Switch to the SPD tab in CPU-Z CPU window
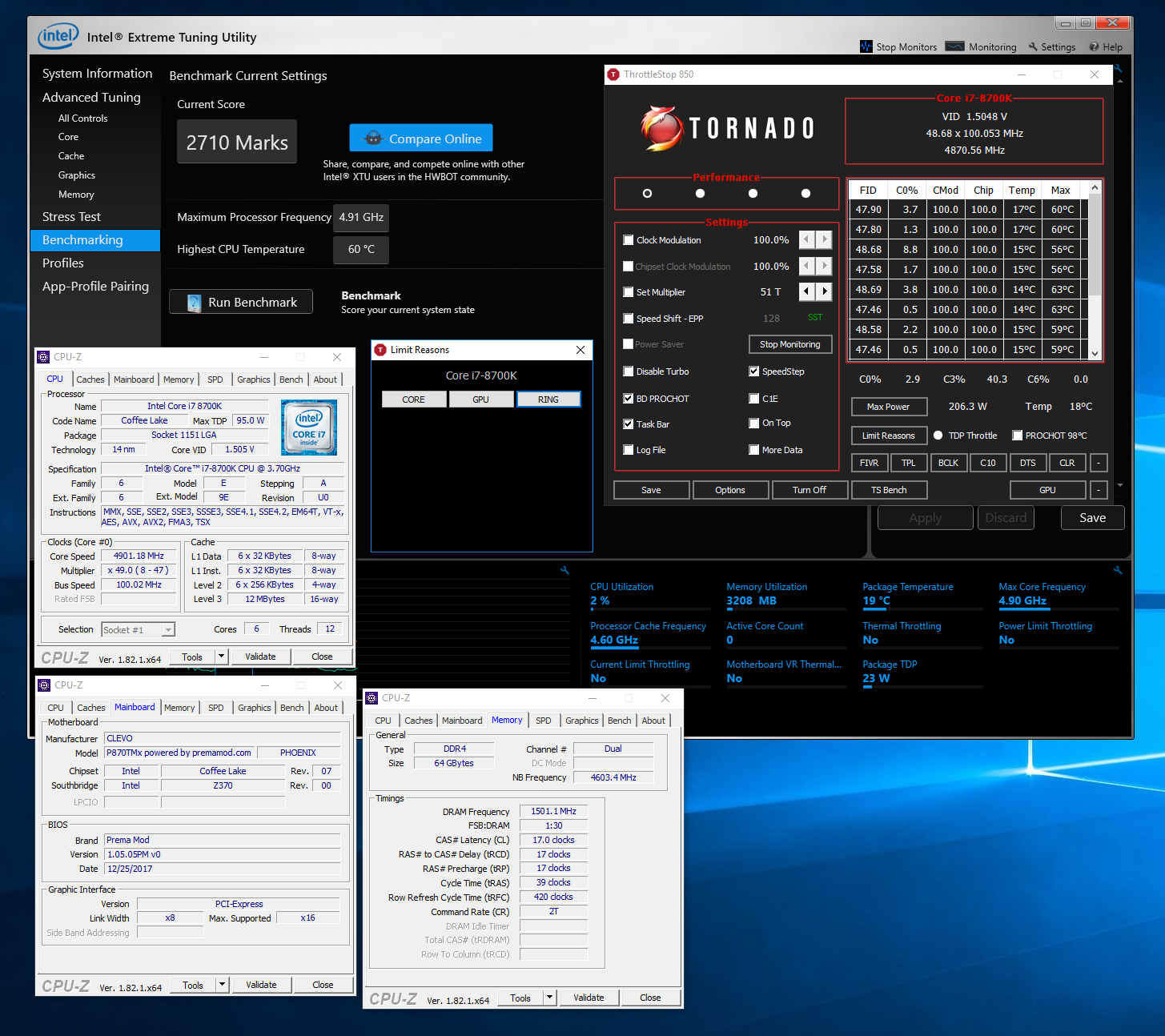The image size is (1165, 1036). click(x=215, y=379)
